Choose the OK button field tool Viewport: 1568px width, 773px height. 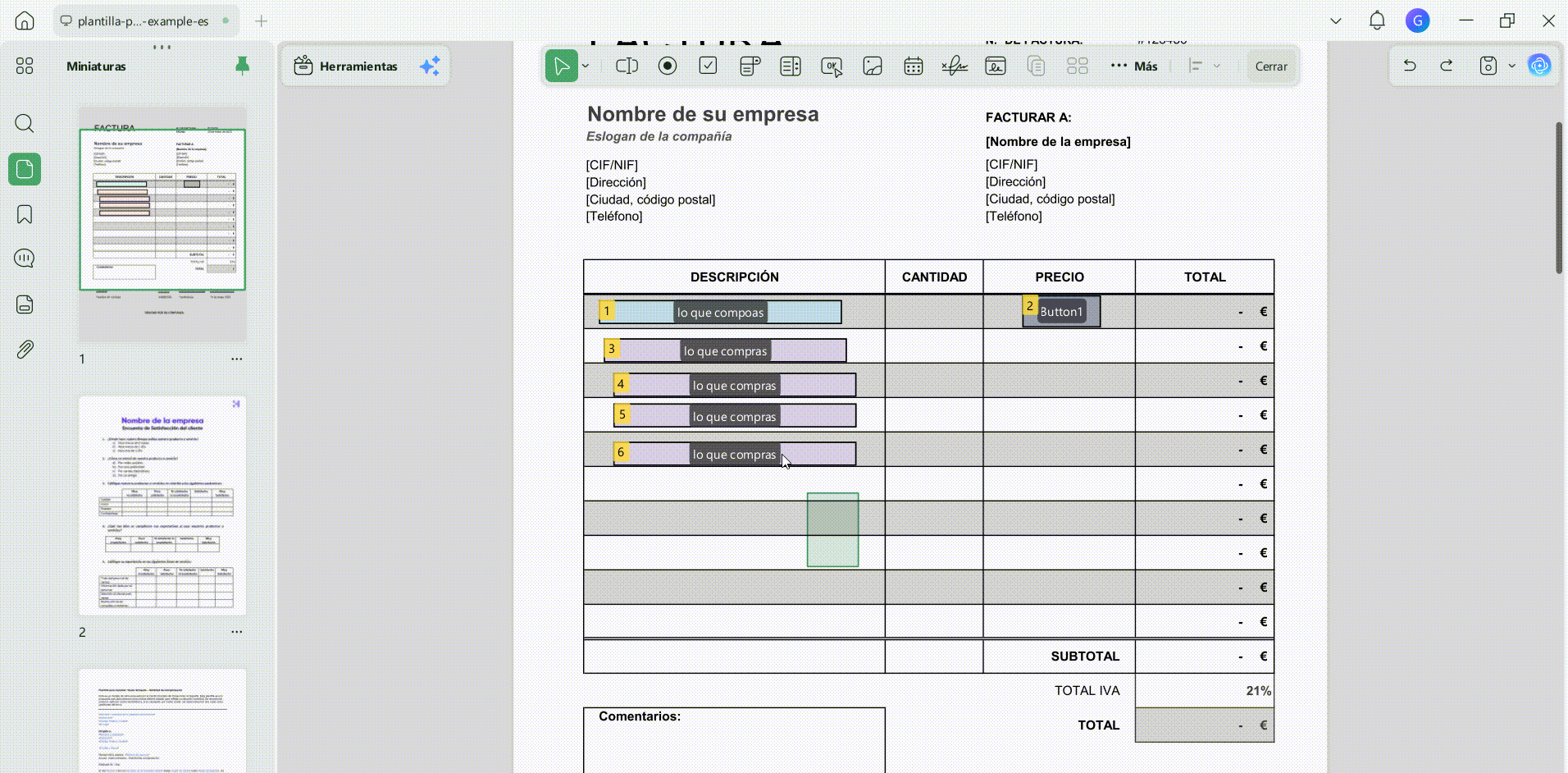[x=832, y=66]
